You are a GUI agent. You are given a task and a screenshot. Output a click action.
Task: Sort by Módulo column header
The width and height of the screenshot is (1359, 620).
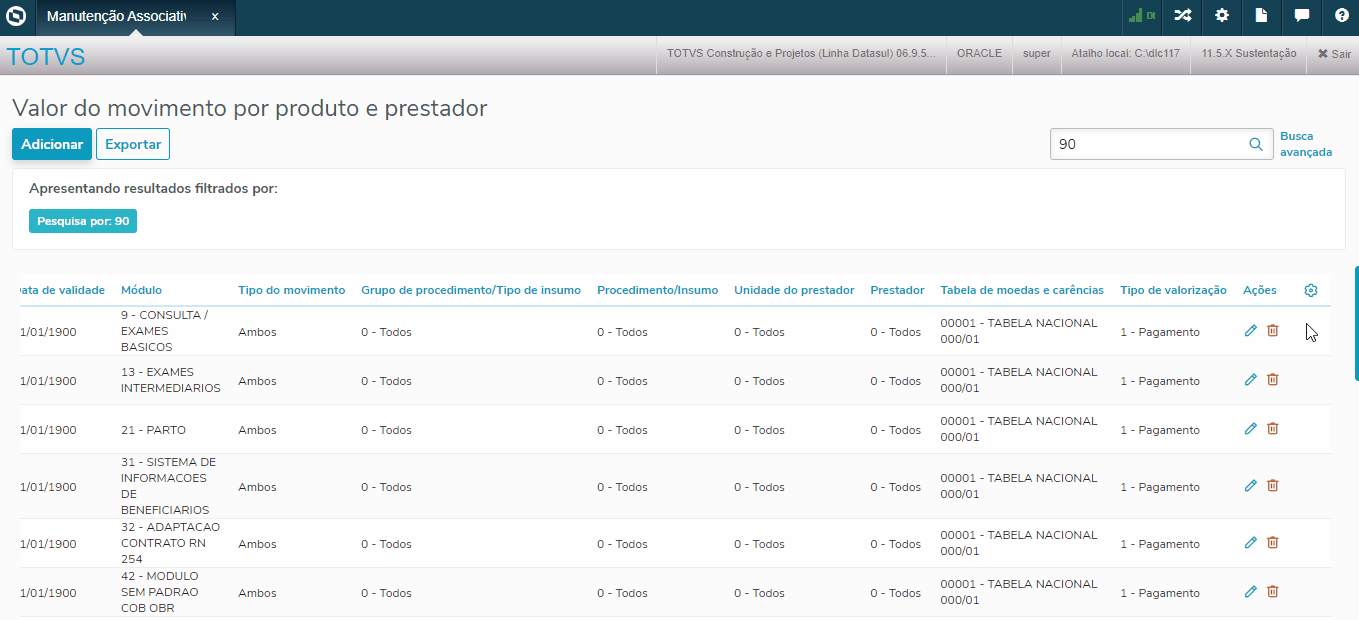tap(141, 290)
